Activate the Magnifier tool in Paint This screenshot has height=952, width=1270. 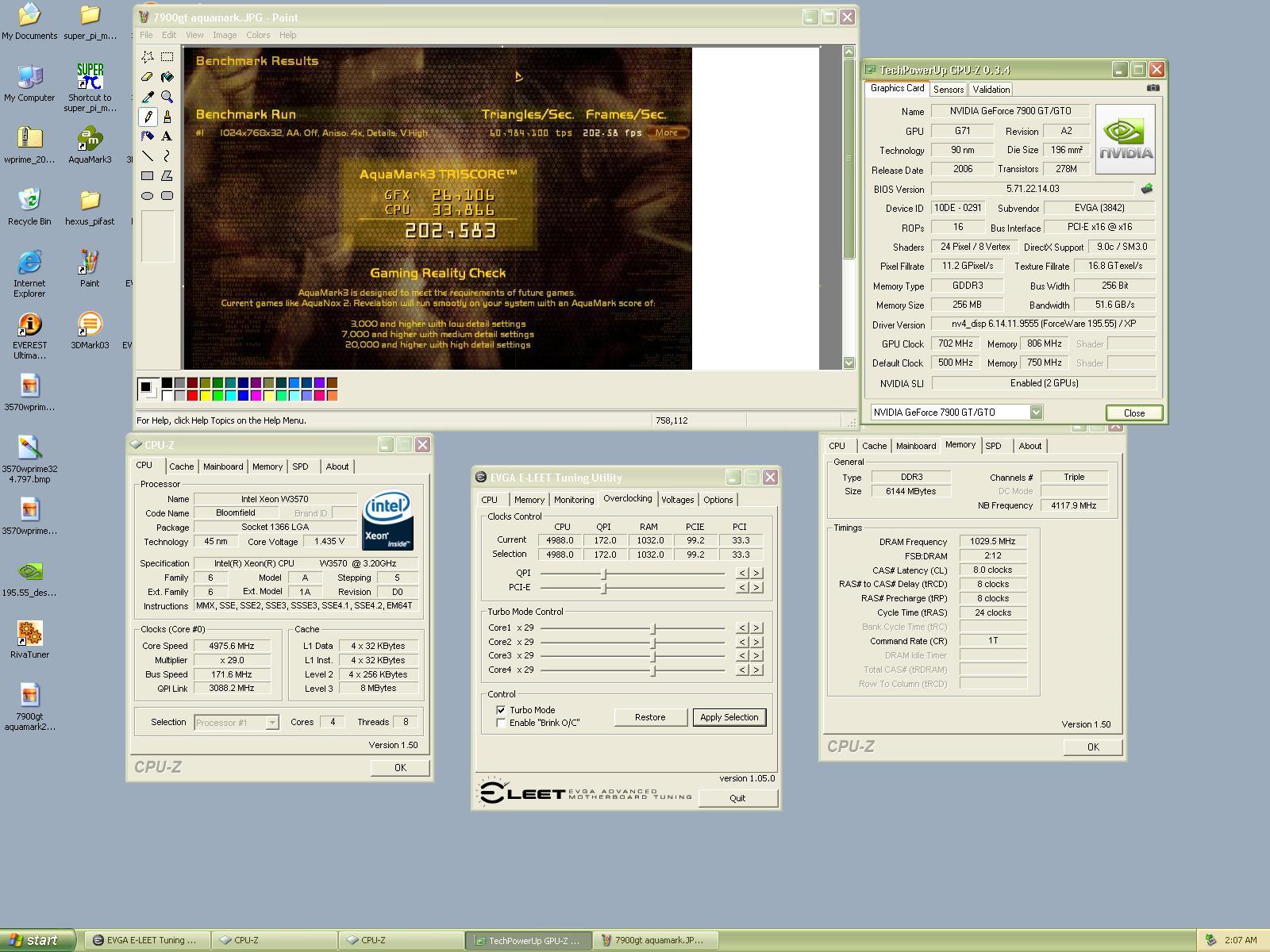click(x=167, y=97)
